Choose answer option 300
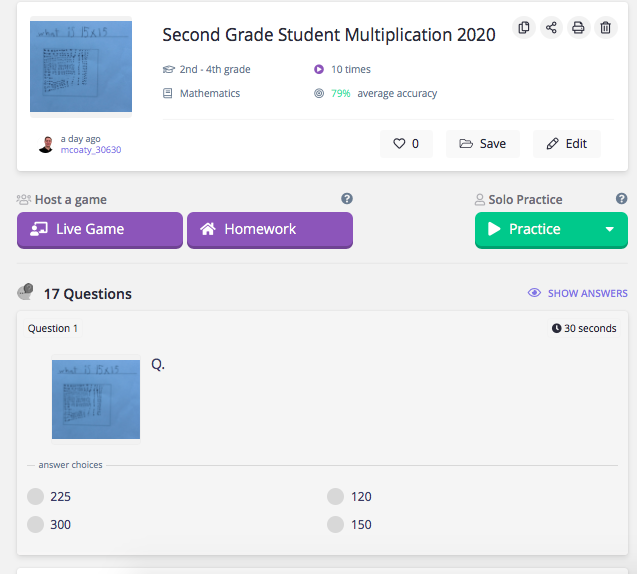 [36, 524]
